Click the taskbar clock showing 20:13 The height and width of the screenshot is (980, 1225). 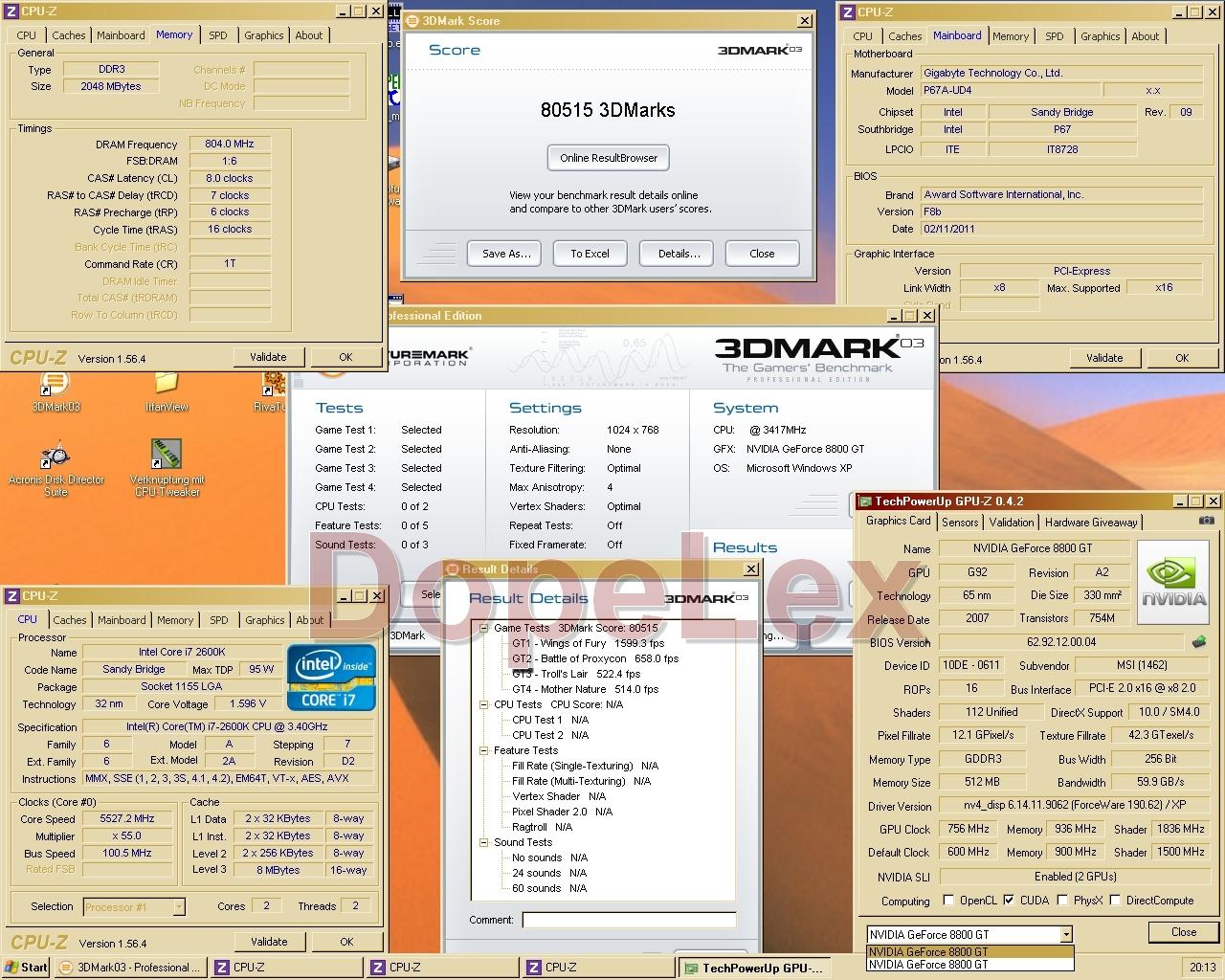point(1202,968)
